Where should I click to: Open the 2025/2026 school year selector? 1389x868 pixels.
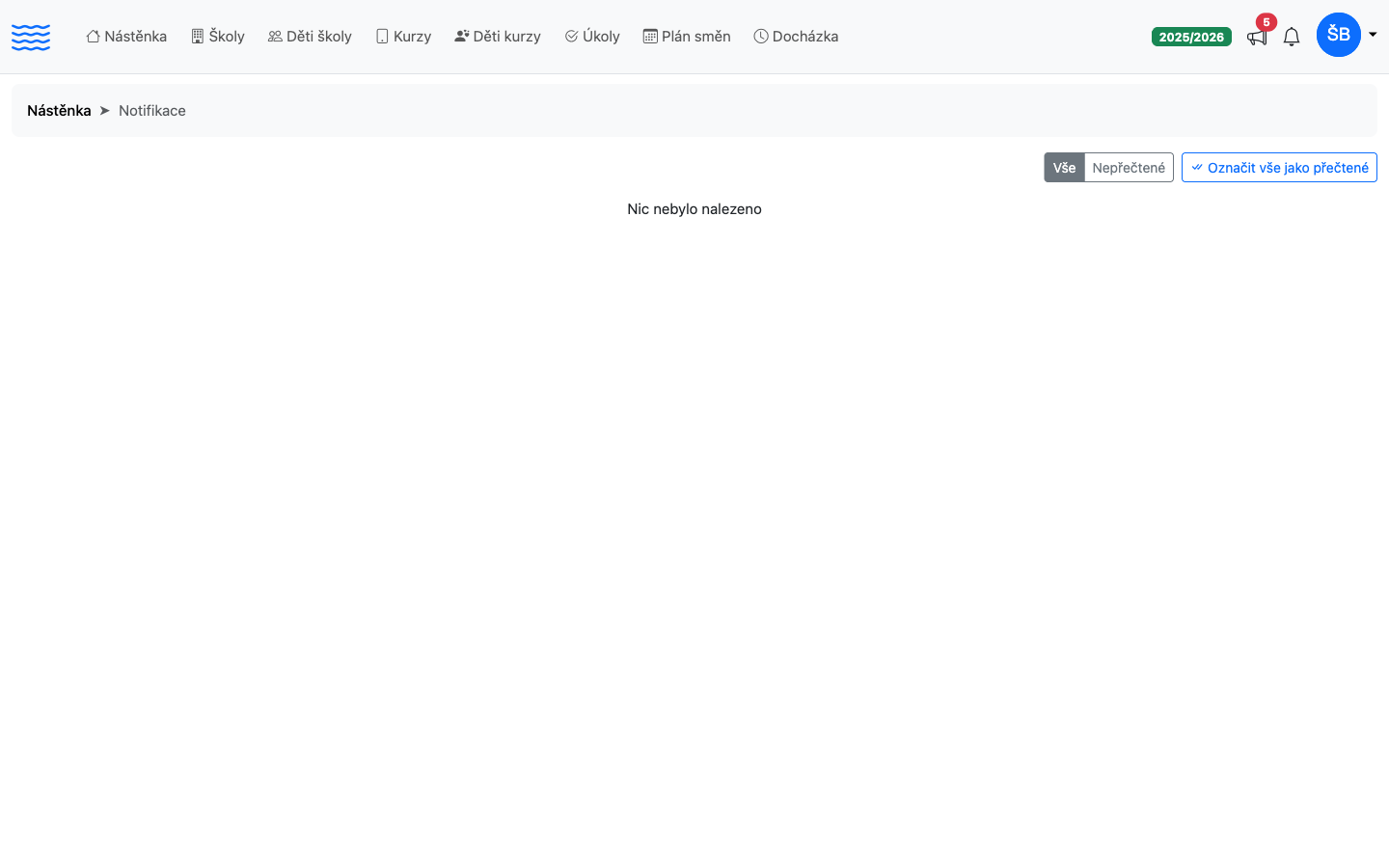tap(1191, 37)
